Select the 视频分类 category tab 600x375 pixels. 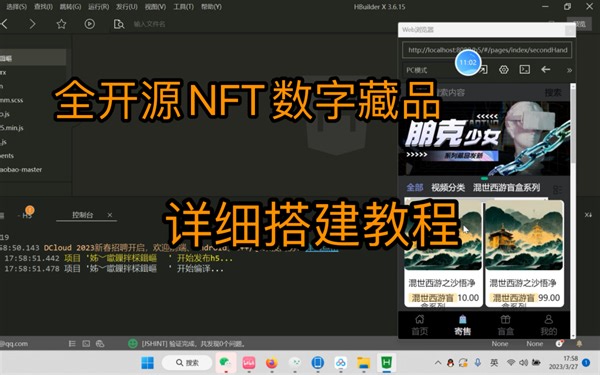448,188
